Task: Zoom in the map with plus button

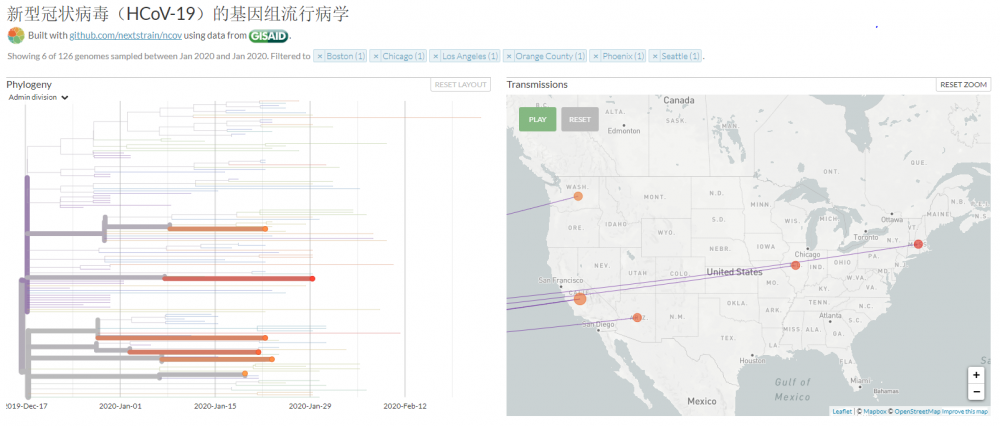Action: (975, 374)
